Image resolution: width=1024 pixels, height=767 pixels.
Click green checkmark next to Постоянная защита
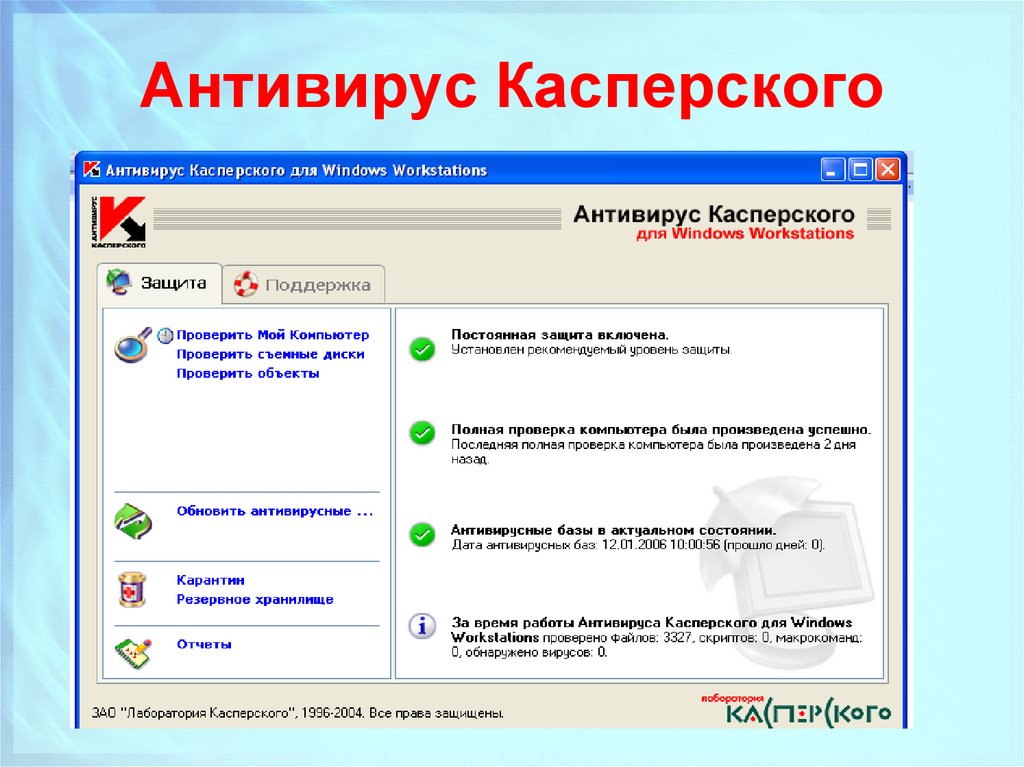[x=422, y=350]
